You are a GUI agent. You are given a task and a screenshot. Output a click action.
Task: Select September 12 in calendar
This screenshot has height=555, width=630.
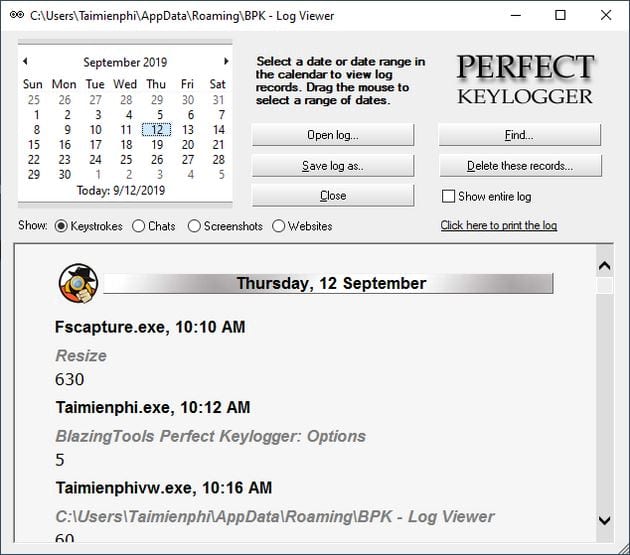(157, 130)
